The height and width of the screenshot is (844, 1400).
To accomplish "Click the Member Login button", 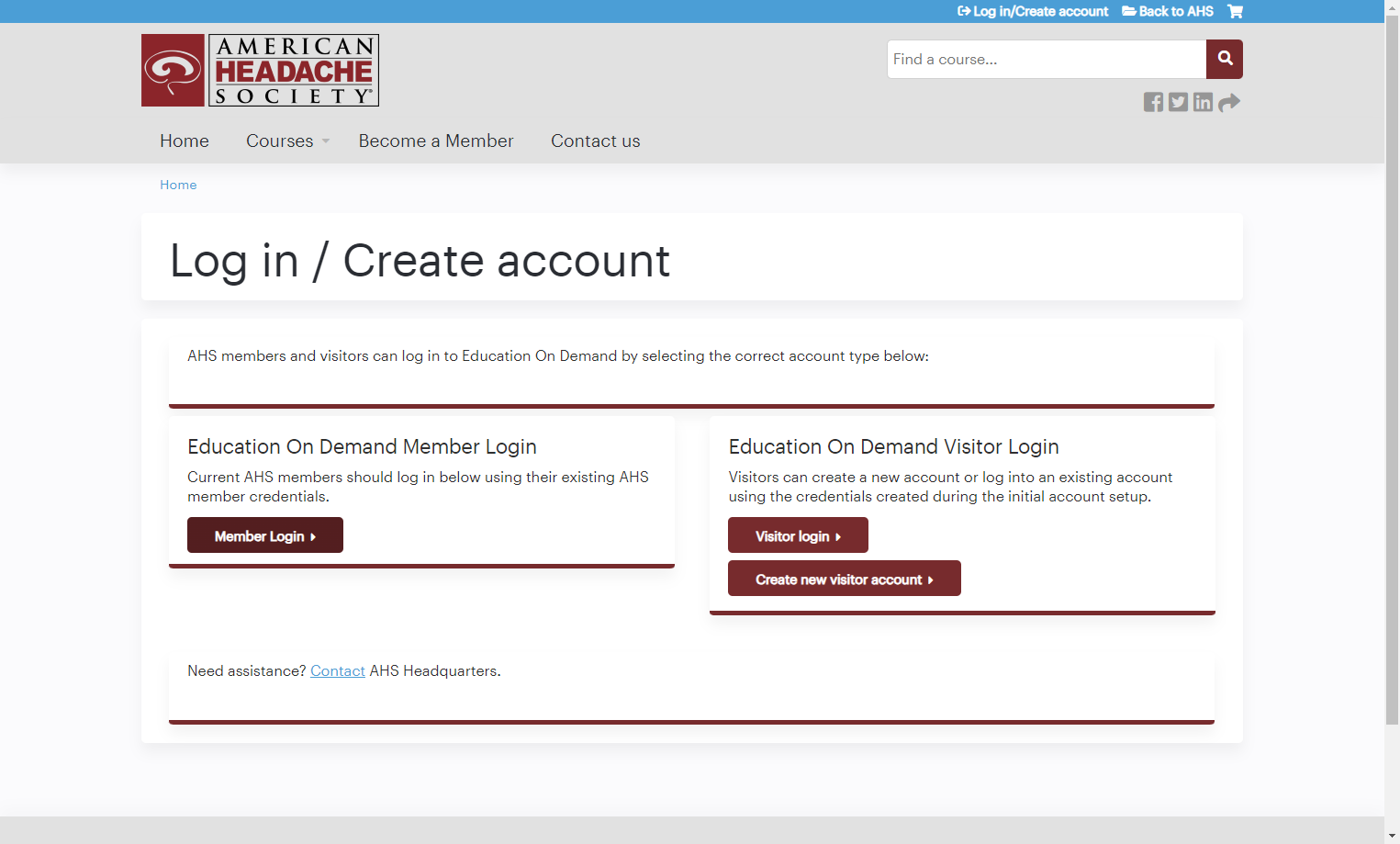I will (265, 535).
